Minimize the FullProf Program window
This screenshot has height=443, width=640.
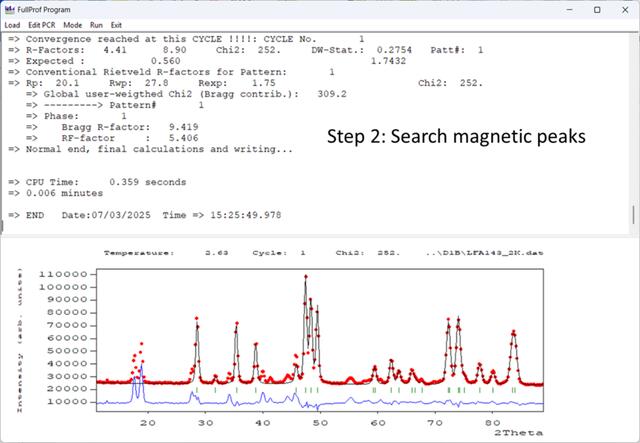pyautogui.click(x=570, y=9)
